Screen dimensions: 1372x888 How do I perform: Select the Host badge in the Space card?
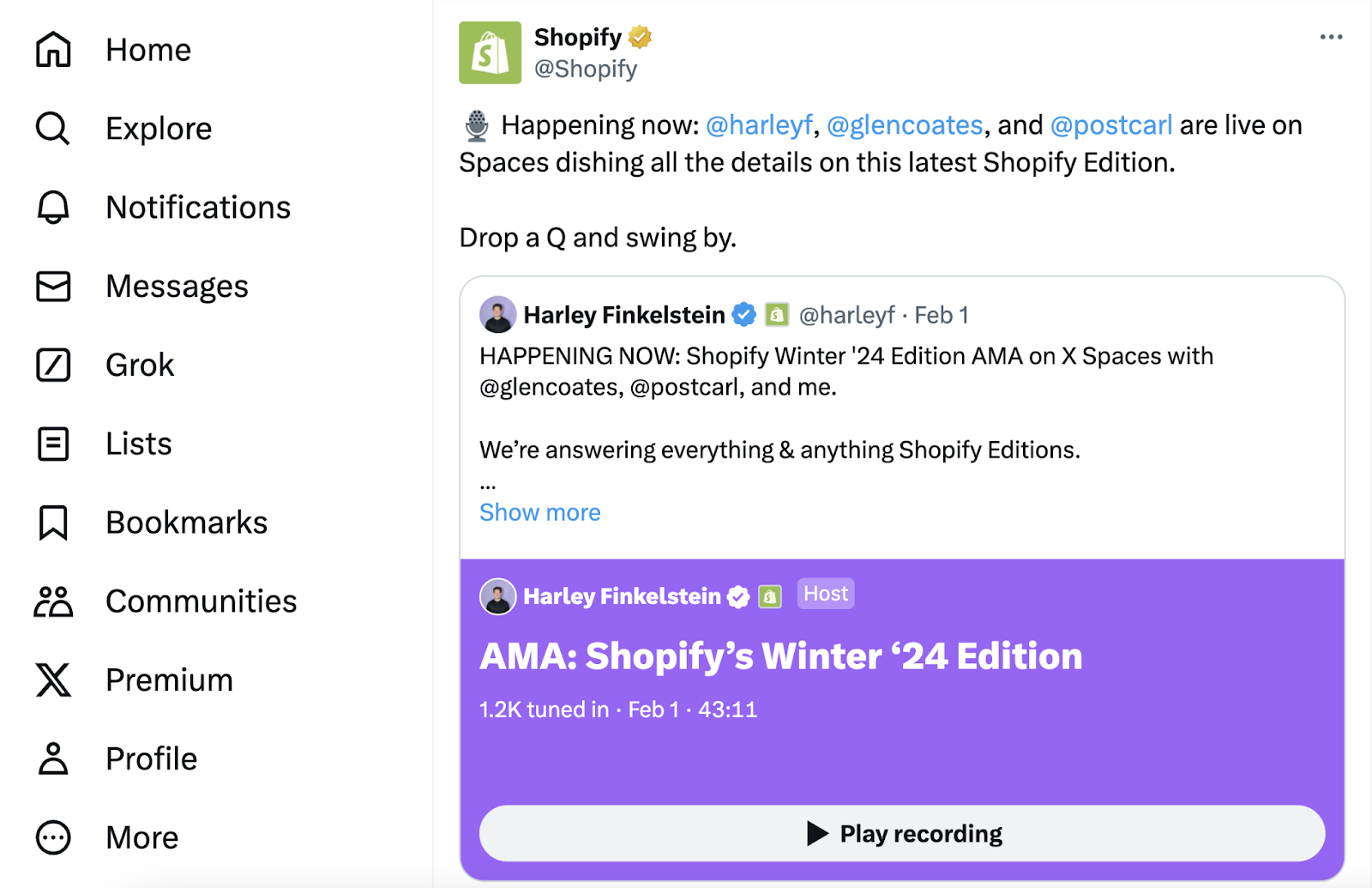[x=825, y=593]
